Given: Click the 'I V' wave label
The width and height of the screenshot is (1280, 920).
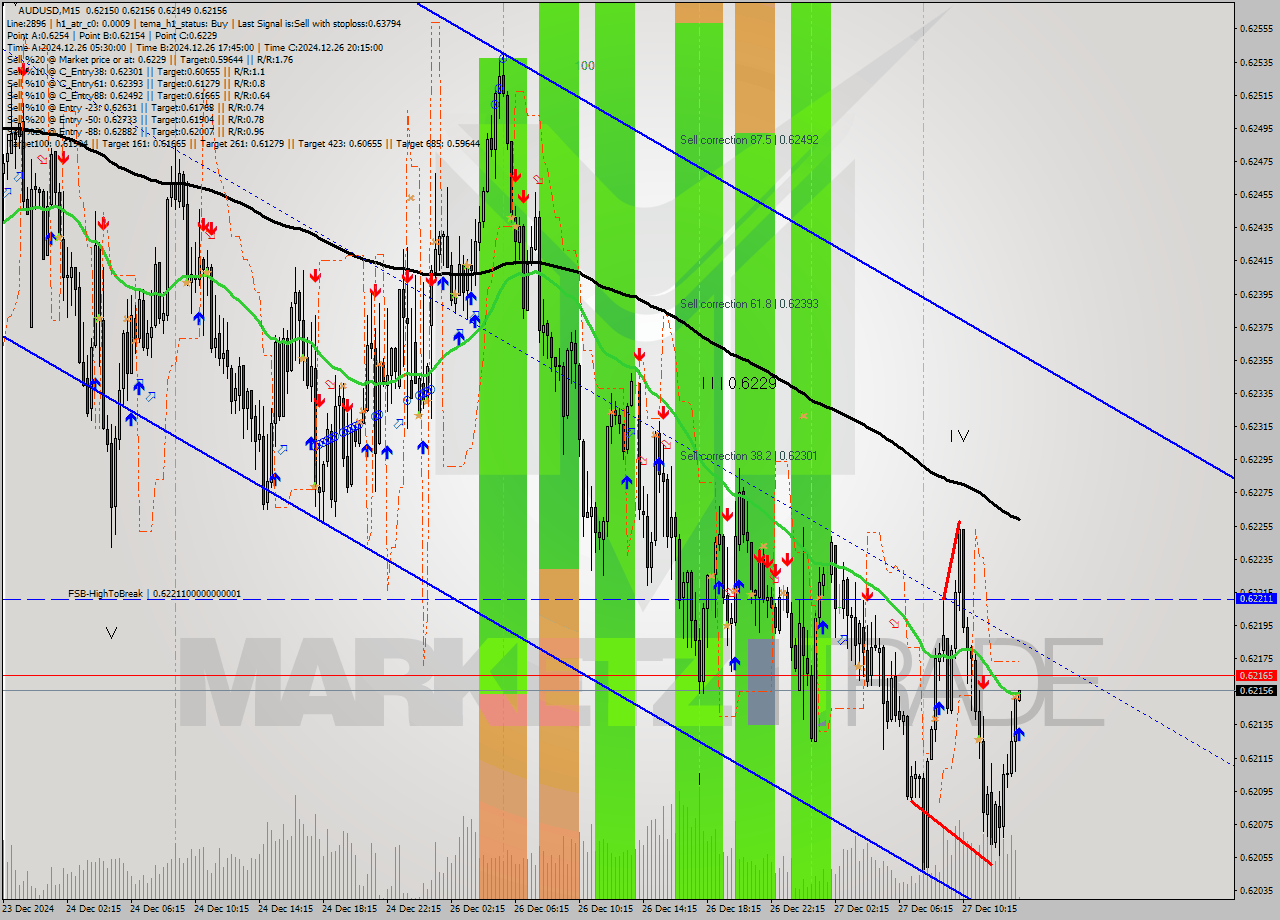Looking at the screenshot, I should pyautogui.click(x=959, y=435).
